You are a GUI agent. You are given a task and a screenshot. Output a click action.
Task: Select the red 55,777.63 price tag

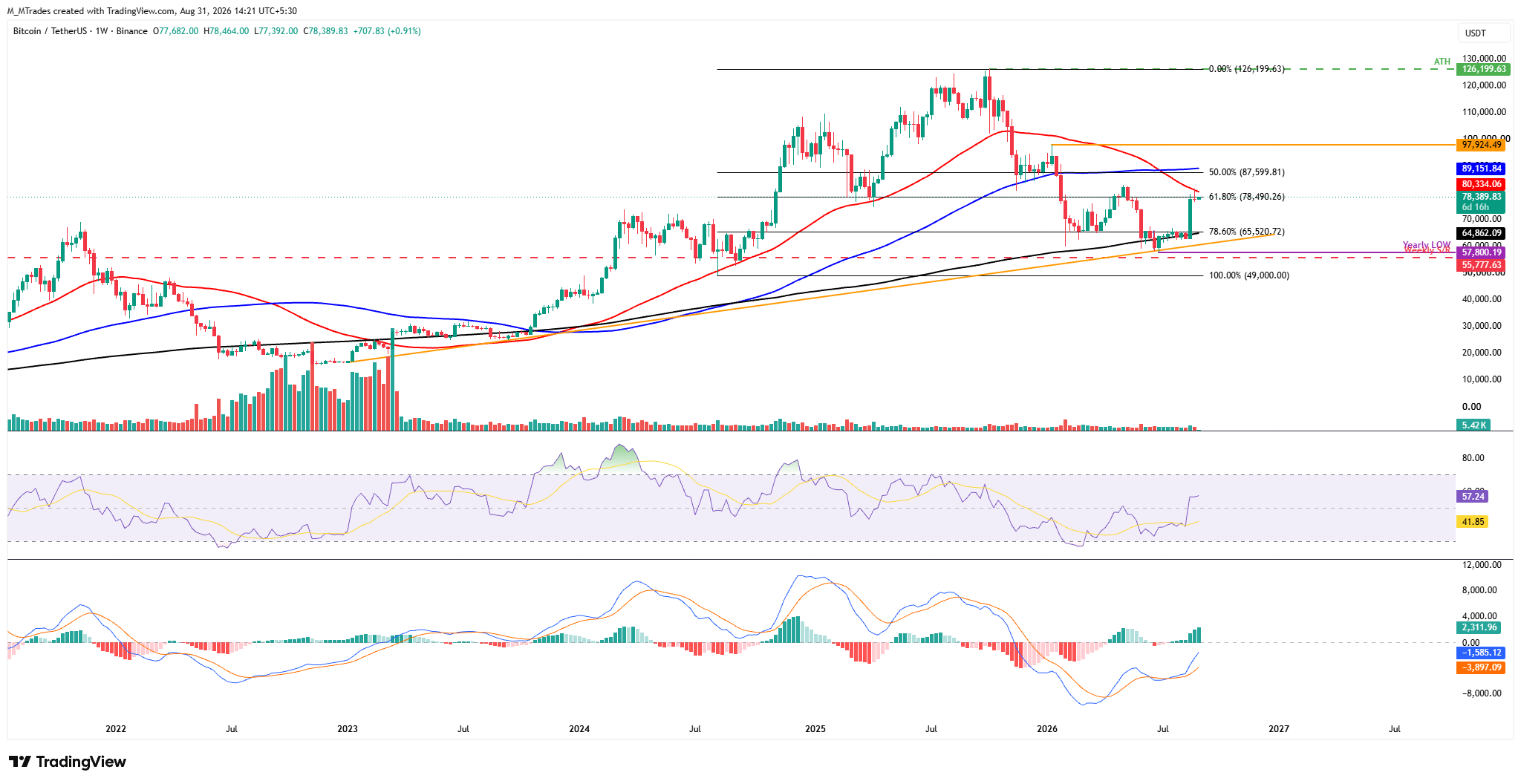(x=1482, y=265)
